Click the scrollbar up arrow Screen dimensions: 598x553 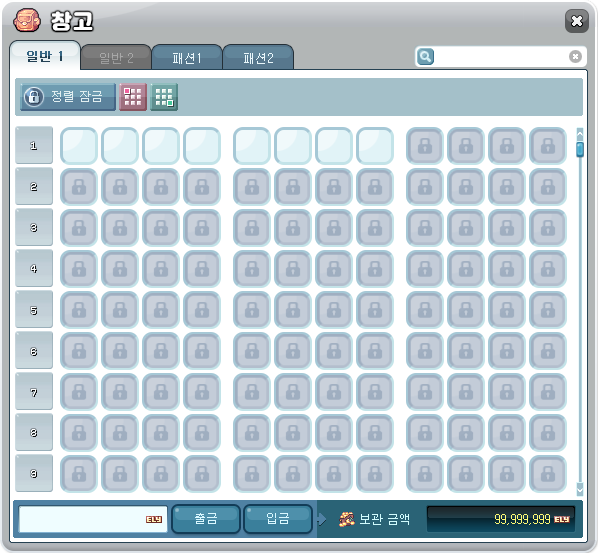point(580,134)
